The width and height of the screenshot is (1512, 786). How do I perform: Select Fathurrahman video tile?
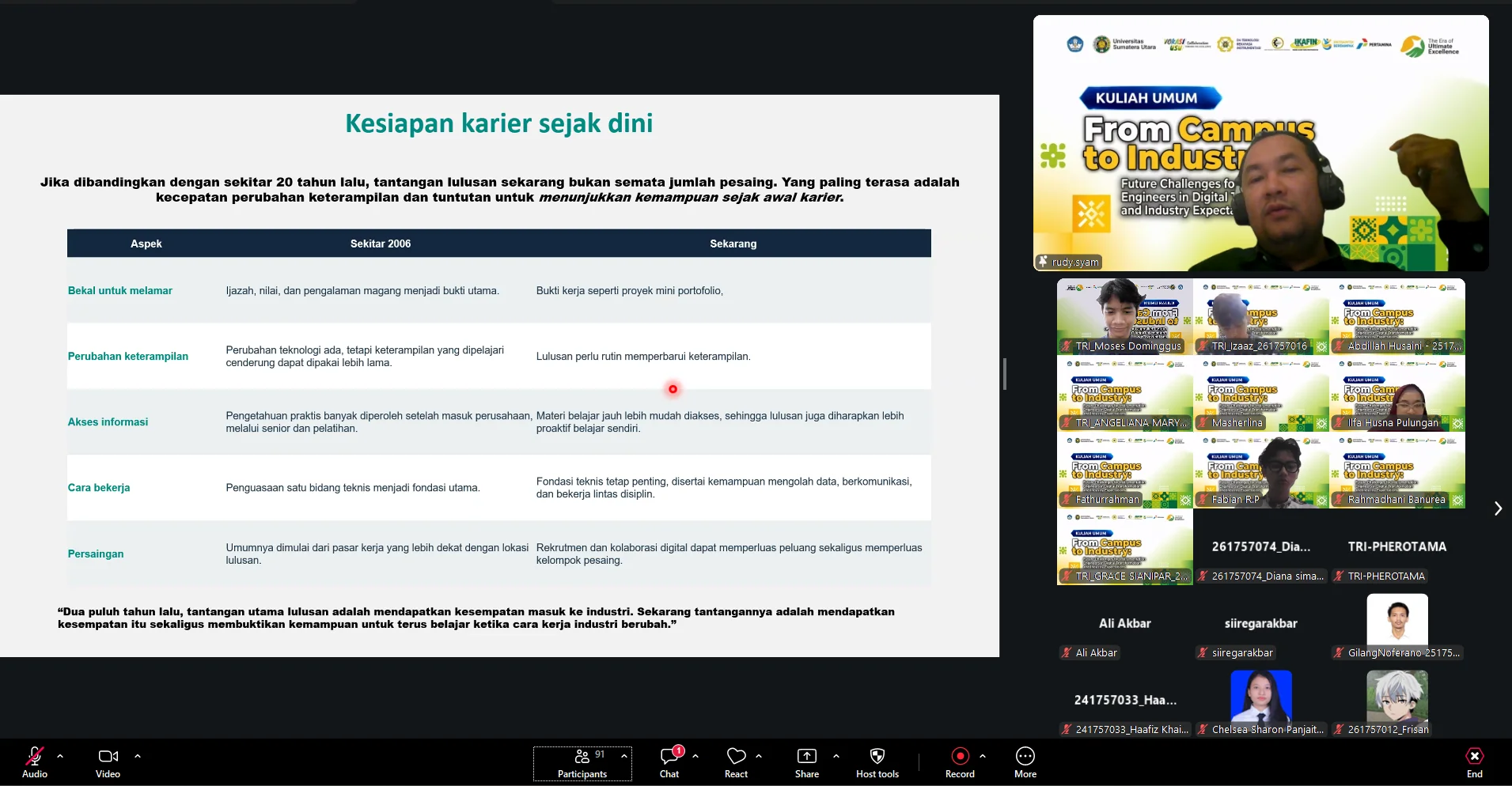[x=1125, y=470]
